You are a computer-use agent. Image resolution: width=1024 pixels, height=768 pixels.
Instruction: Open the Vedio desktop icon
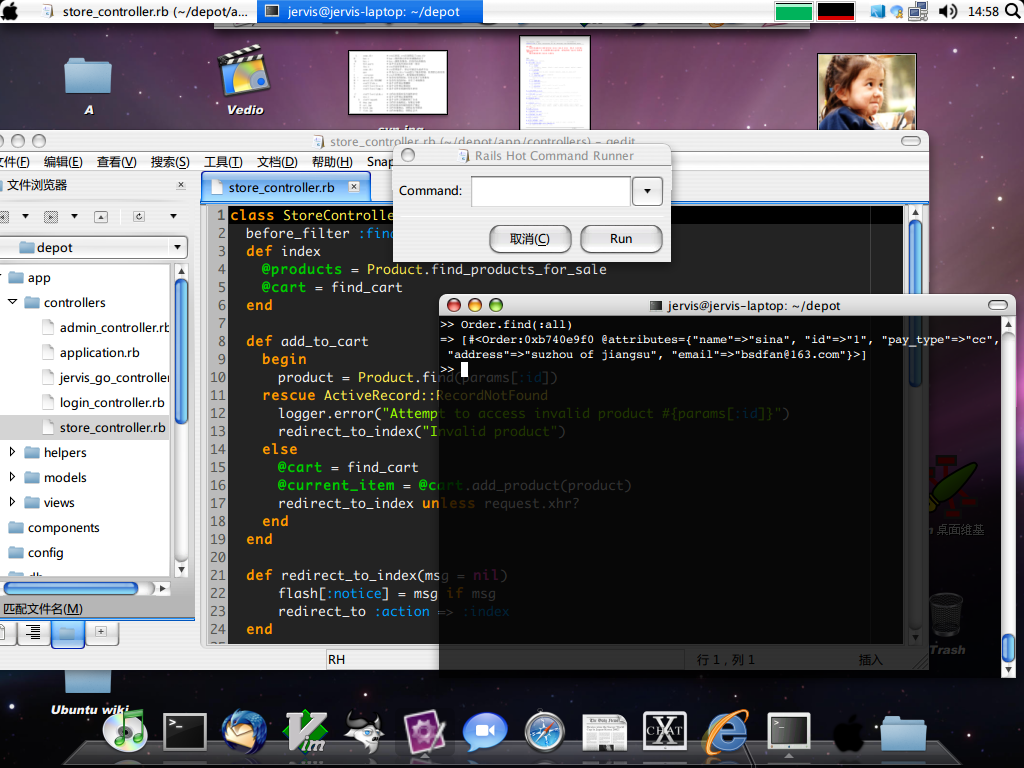coord(245,81)
